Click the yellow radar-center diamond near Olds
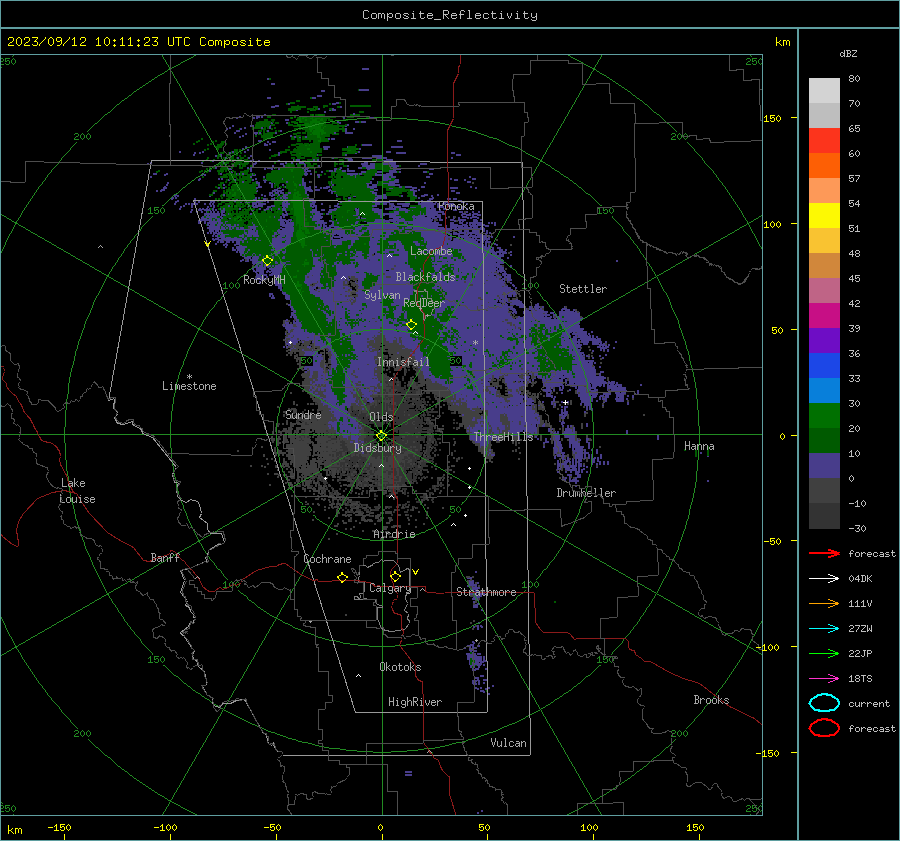 tap(381, 435)
